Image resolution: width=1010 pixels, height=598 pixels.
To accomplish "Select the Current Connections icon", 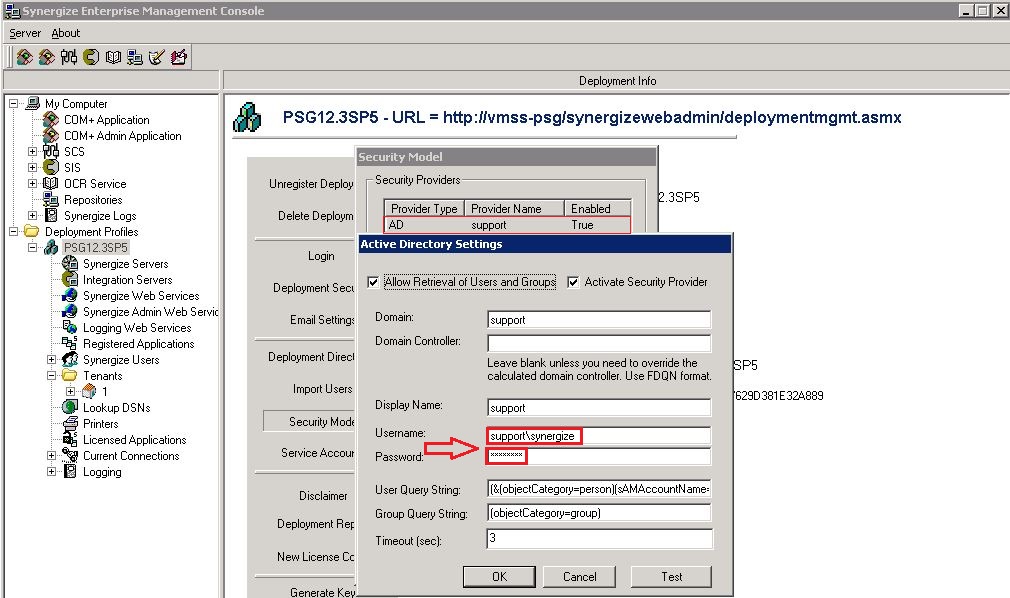I will point(70,456).
